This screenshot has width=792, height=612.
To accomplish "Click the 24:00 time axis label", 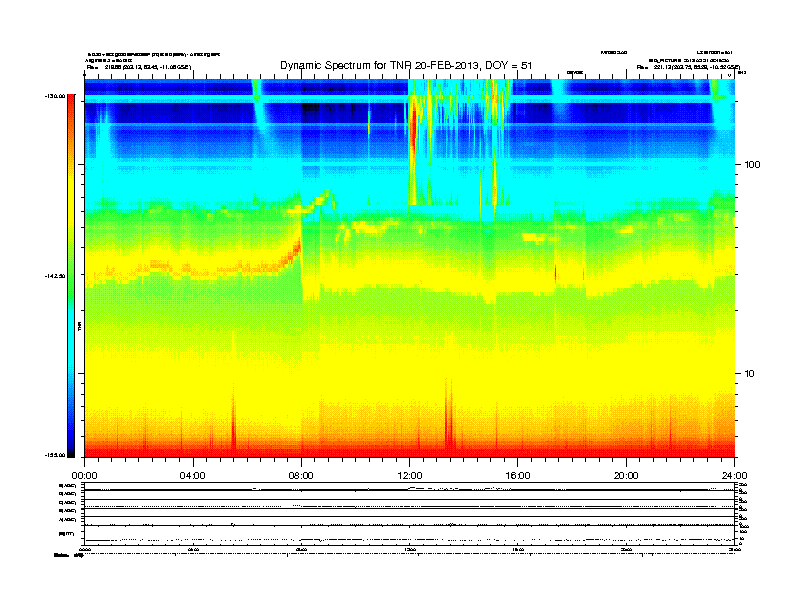I will (734, 476).
